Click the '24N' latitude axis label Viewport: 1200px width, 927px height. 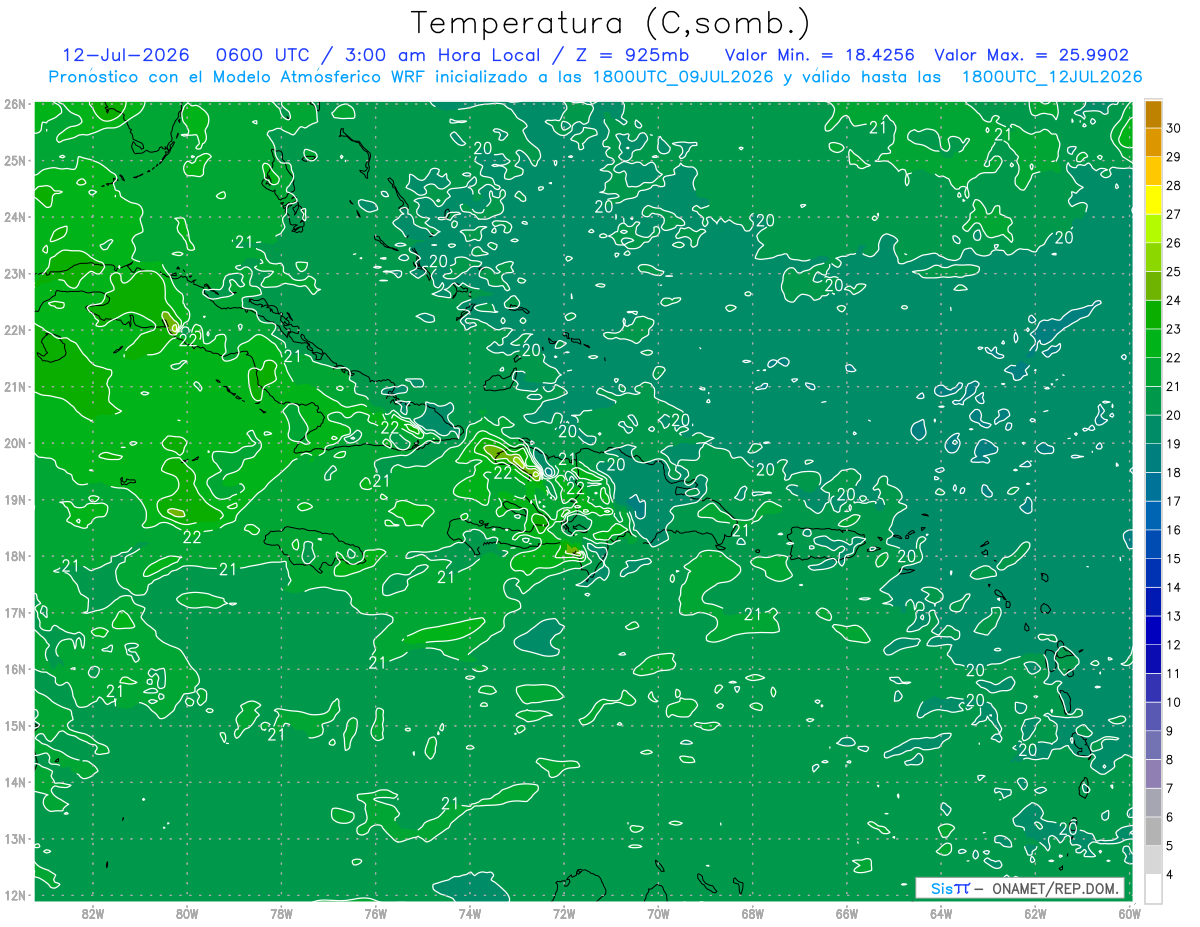click(14, 217)
